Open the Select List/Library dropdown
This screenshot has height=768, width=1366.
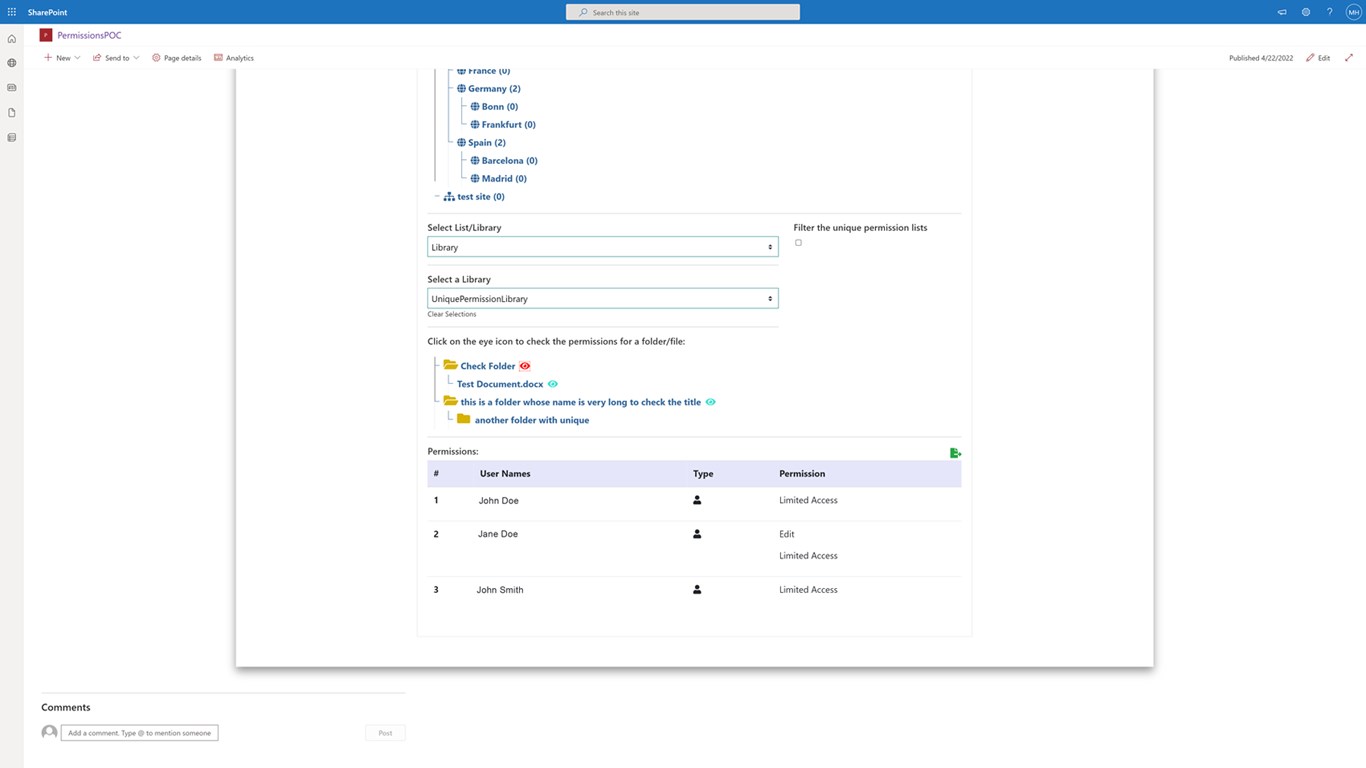[x=603, y=247]
